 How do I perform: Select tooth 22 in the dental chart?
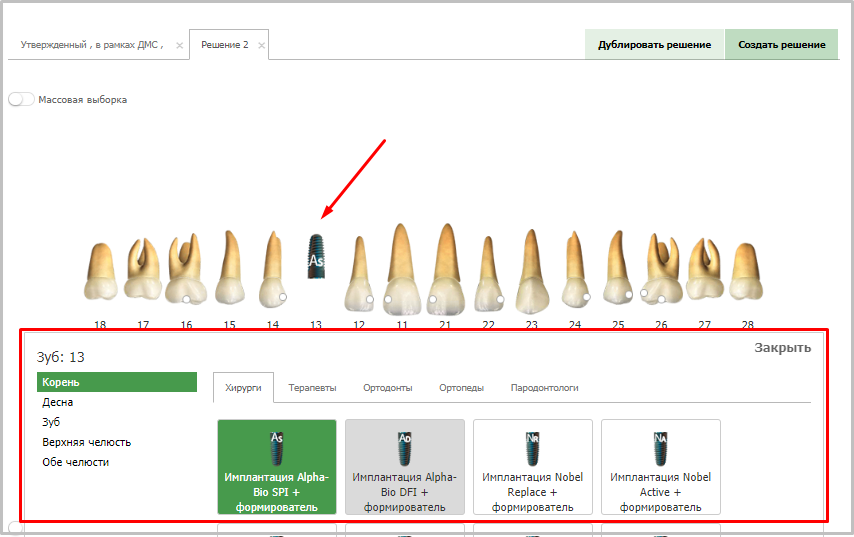[489, 274]
